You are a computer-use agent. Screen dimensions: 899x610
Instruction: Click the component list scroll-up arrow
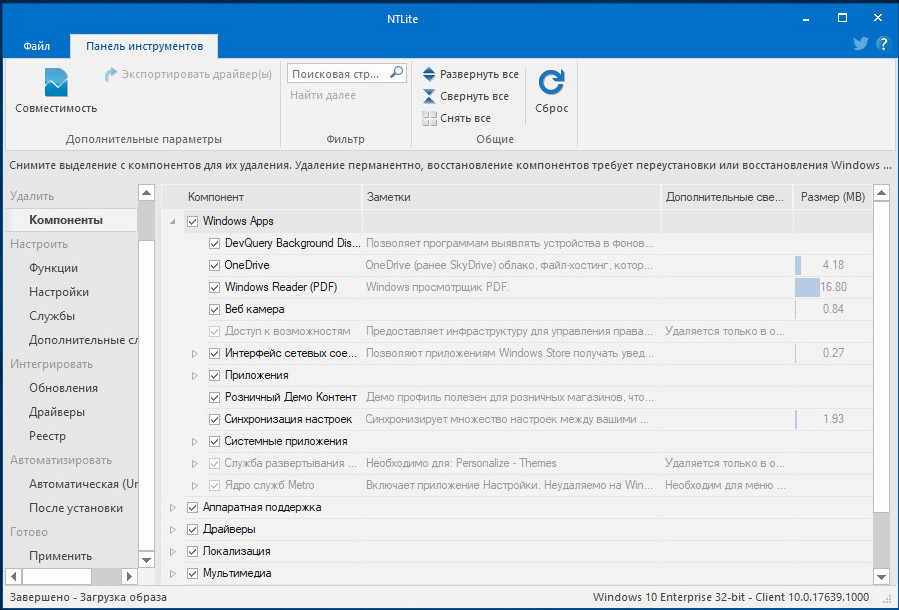pyautogui.click(x=882, y=193)
